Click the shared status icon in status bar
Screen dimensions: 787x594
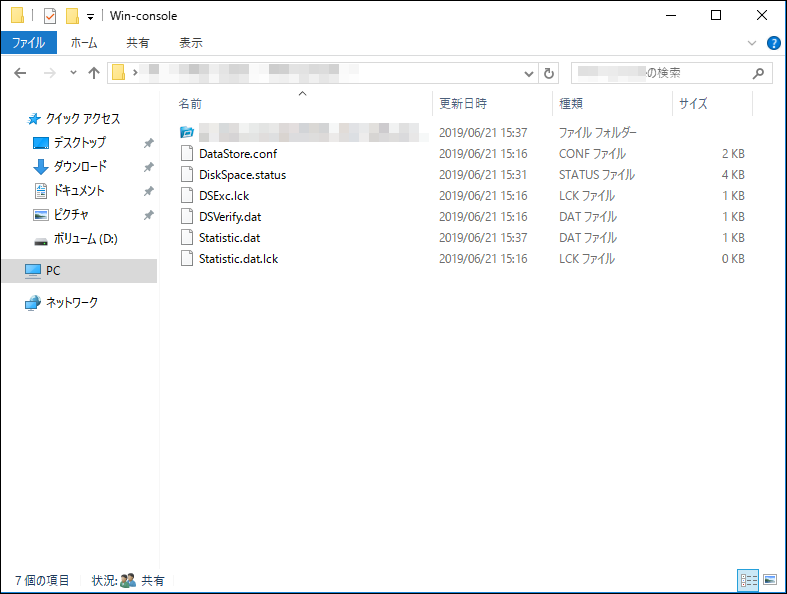(128, 580)
